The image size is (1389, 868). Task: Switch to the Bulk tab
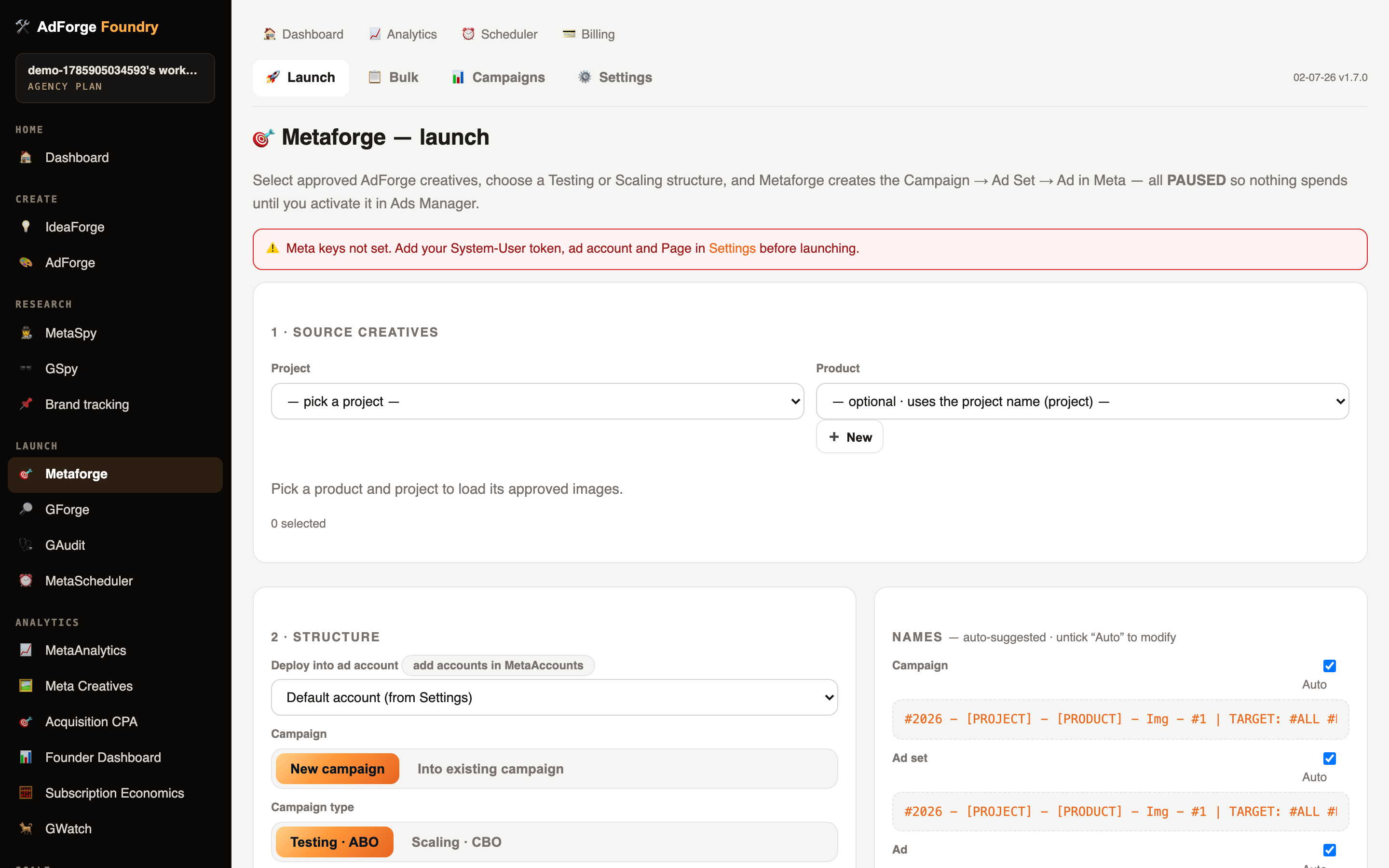pyautogui.click(x=394, y=78)
